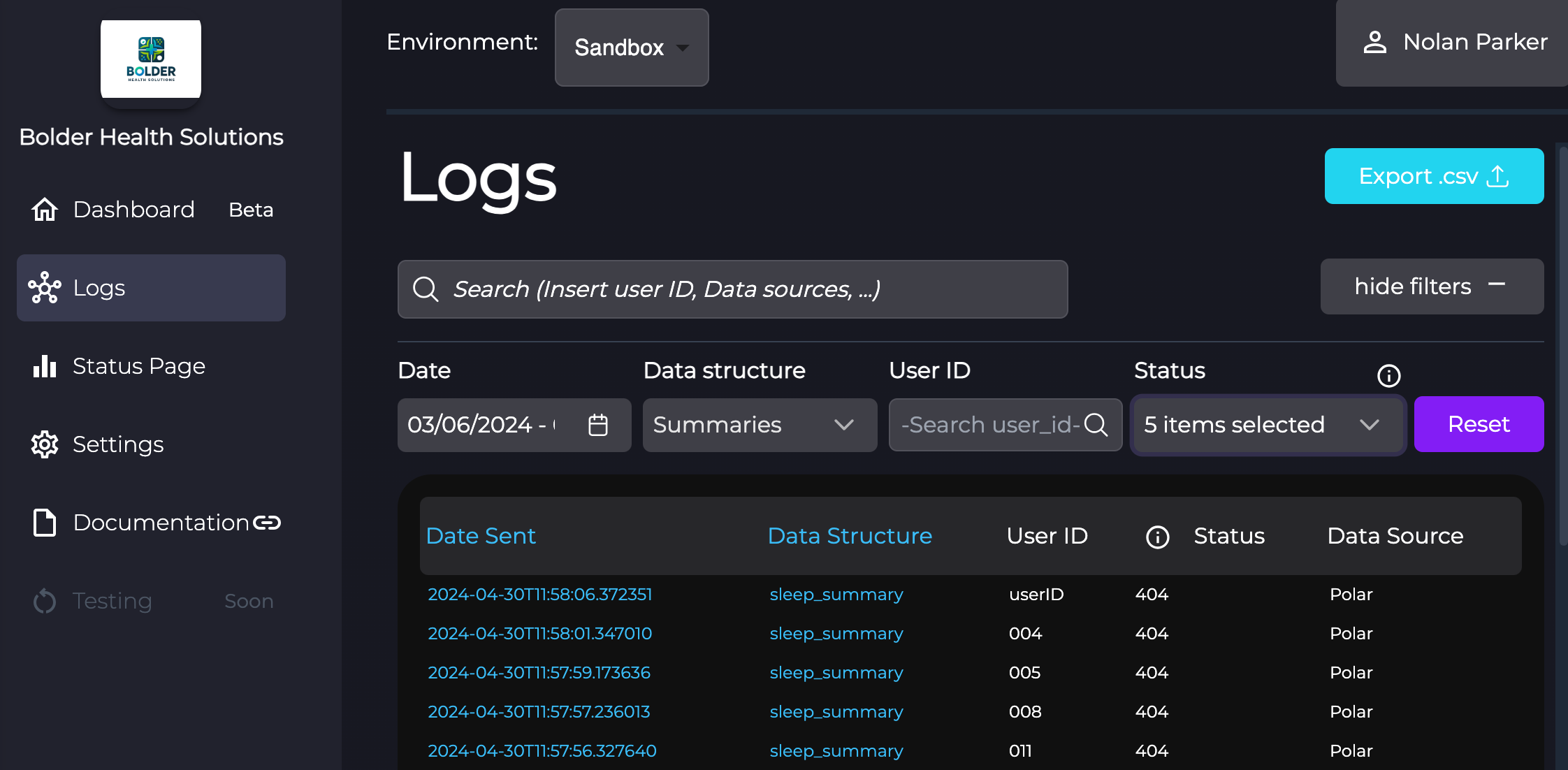Click the upload icon on the Export .csv button
Screen dimensions: 1568x770
(1498, 176)
